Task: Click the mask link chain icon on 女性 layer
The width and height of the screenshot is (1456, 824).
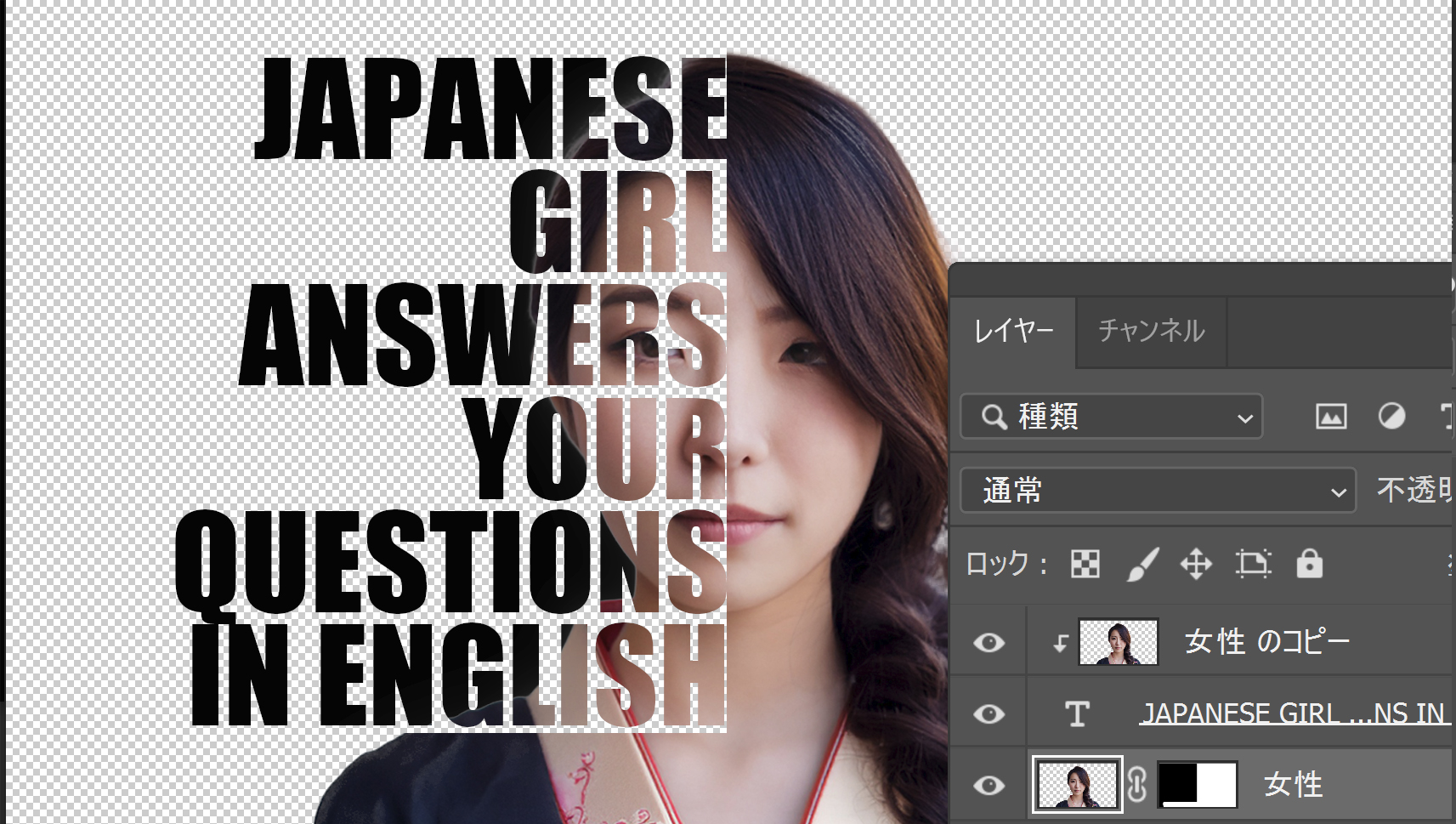Action: click(1137, 784)
